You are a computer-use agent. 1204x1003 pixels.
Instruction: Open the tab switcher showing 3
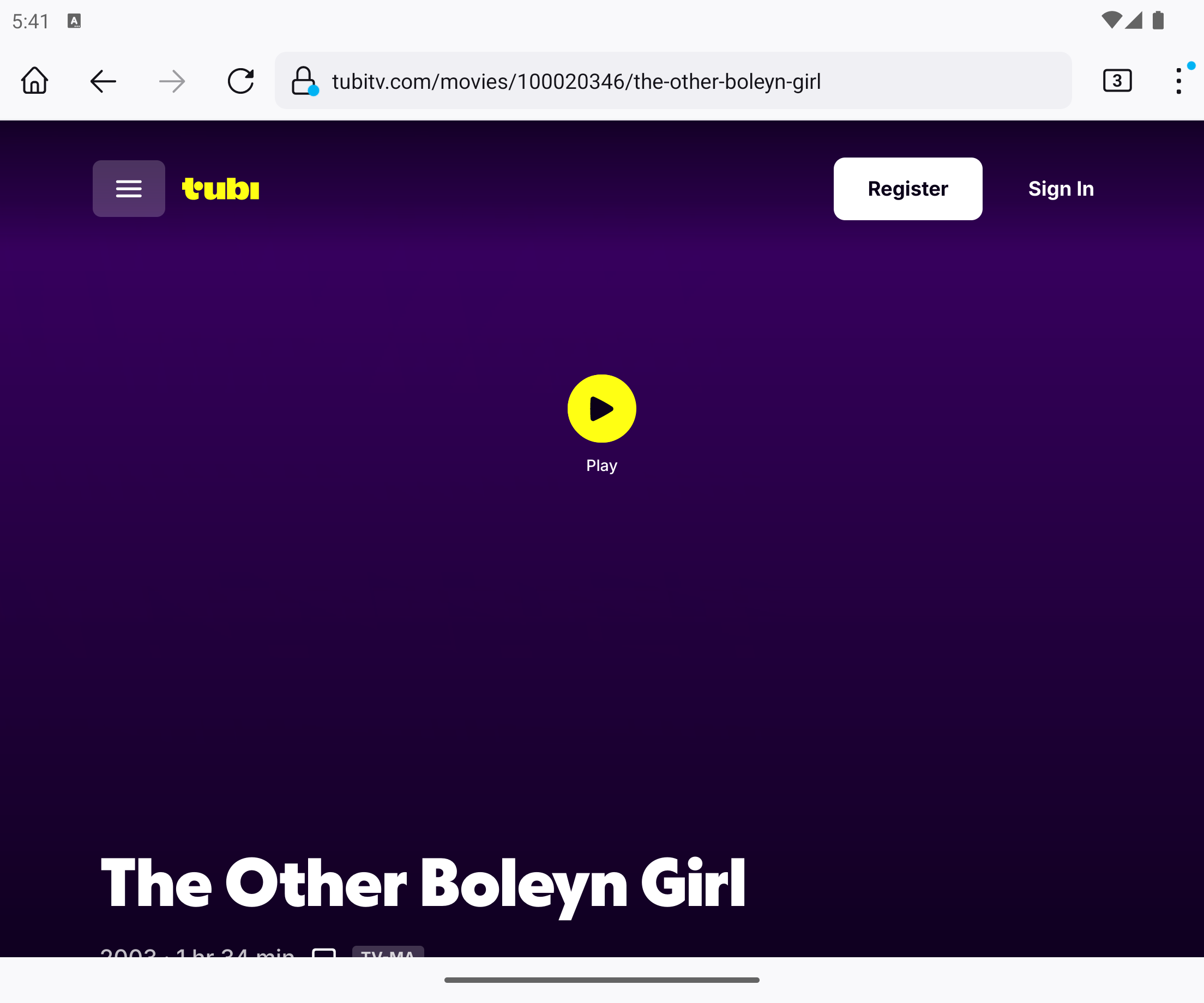[1117, 81]
